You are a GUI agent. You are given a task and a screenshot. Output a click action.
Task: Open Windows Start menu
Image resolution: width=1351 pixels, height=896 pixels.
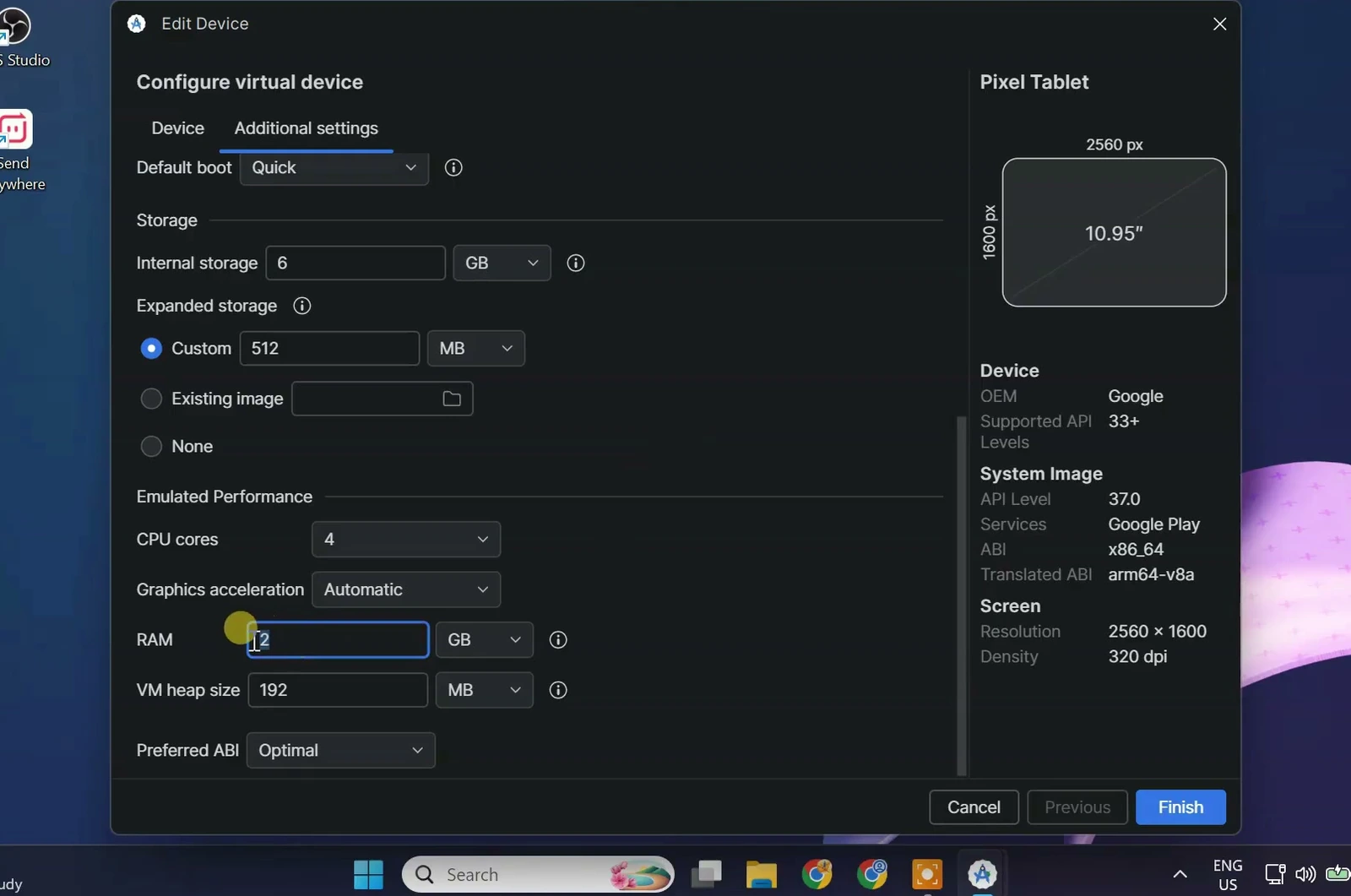point(368,874)
